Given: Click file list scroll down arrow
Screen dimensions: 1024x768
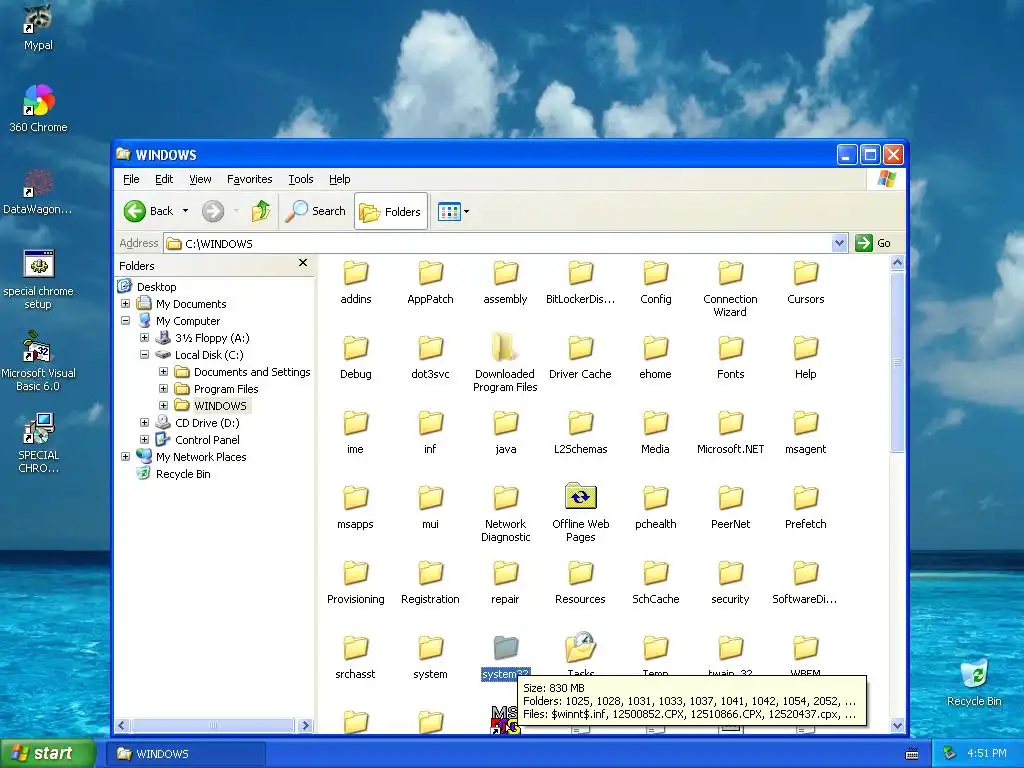Looking at the screenshot, I should click(x=897, y=726).
